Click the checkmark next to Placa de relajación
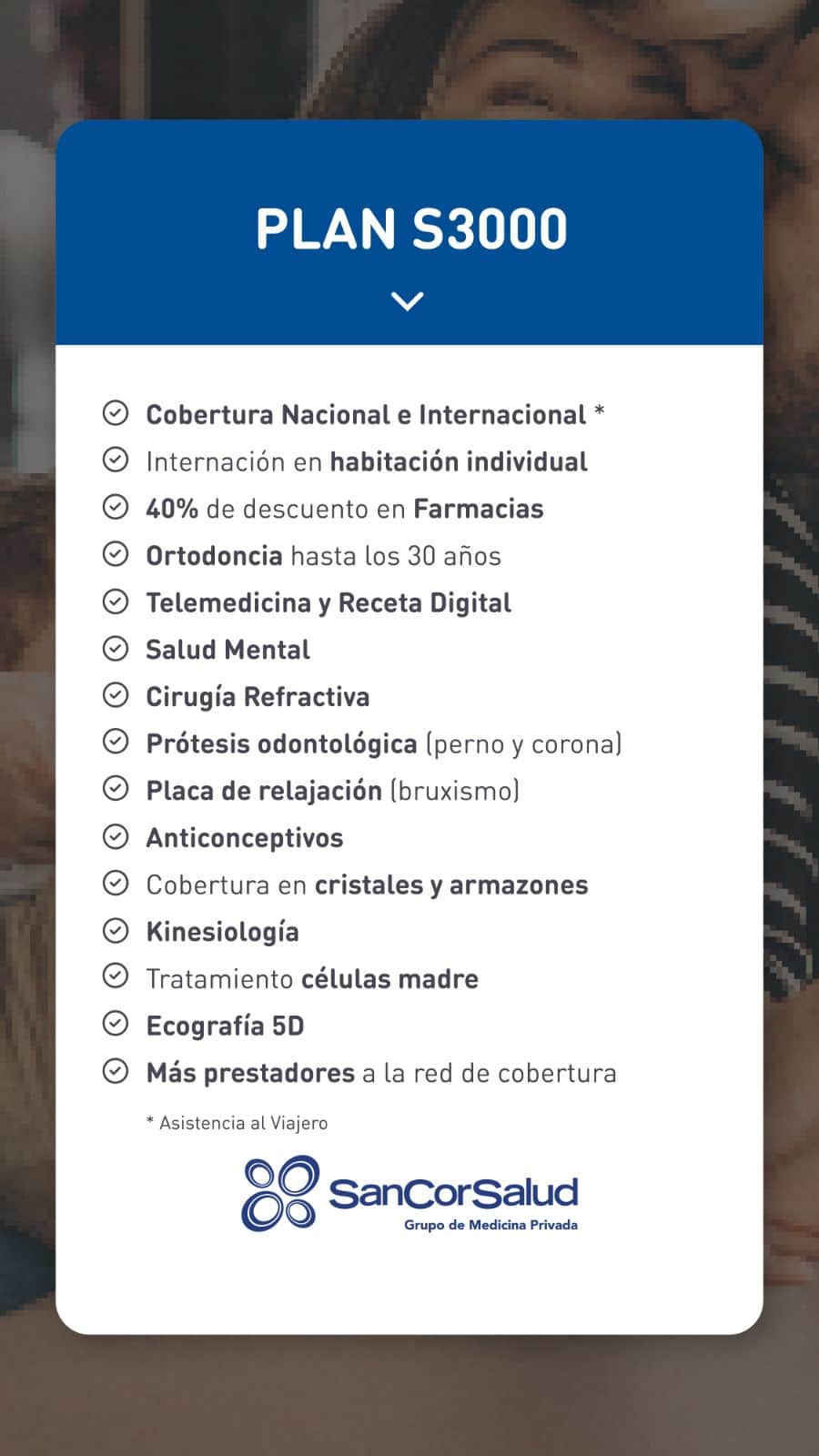The height and width of the screenshot is (1456, 819). (116, 789)
